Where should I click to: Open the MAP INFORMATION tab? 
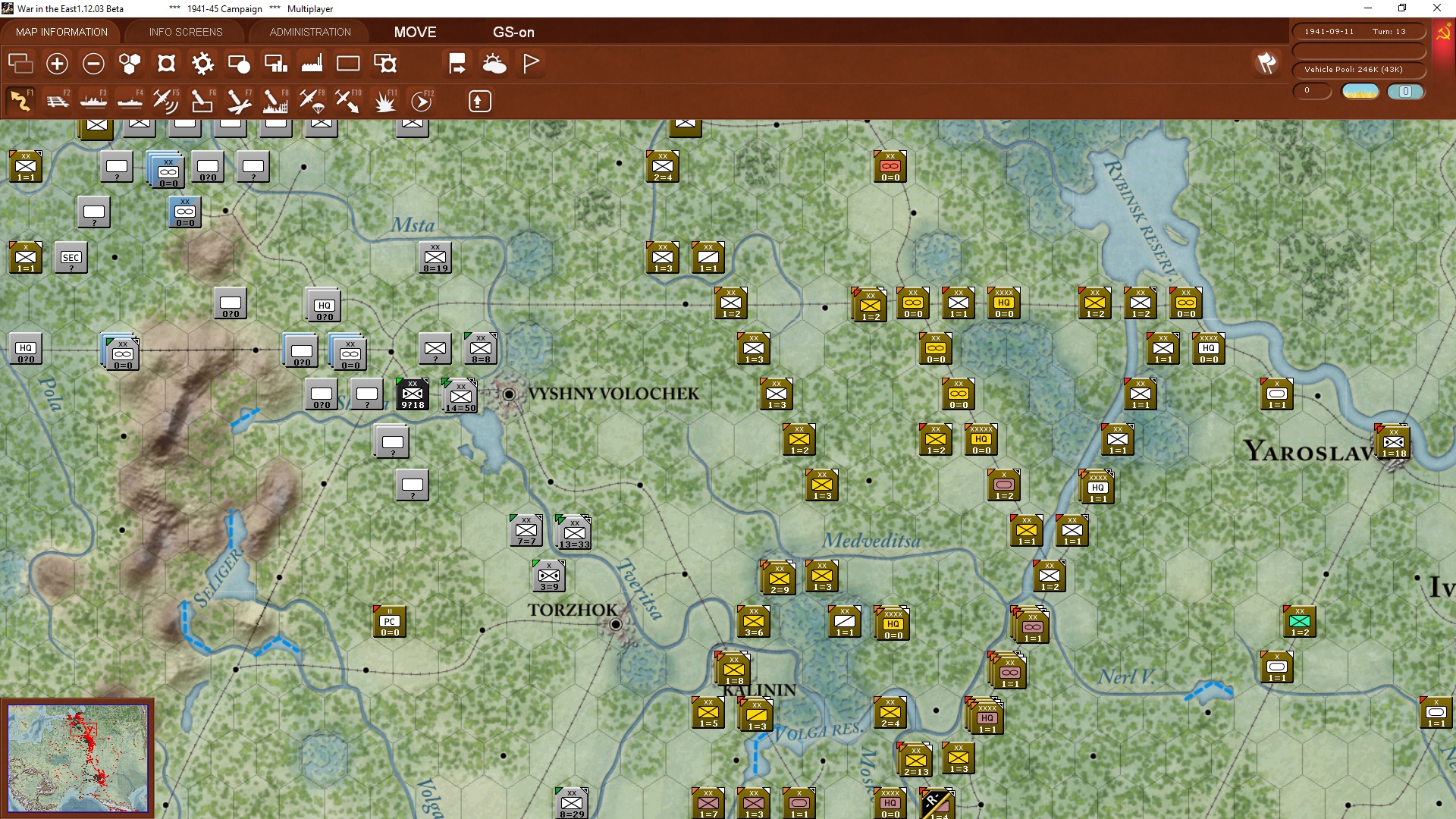pos(61,32)
